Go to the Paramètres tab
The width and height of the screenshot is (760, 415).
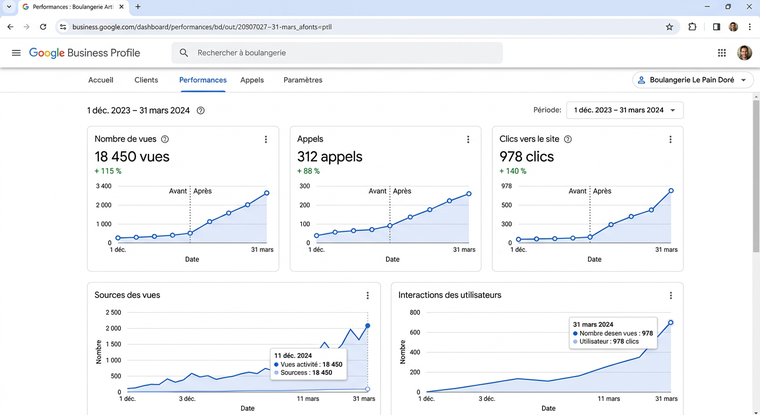[303, 80]
